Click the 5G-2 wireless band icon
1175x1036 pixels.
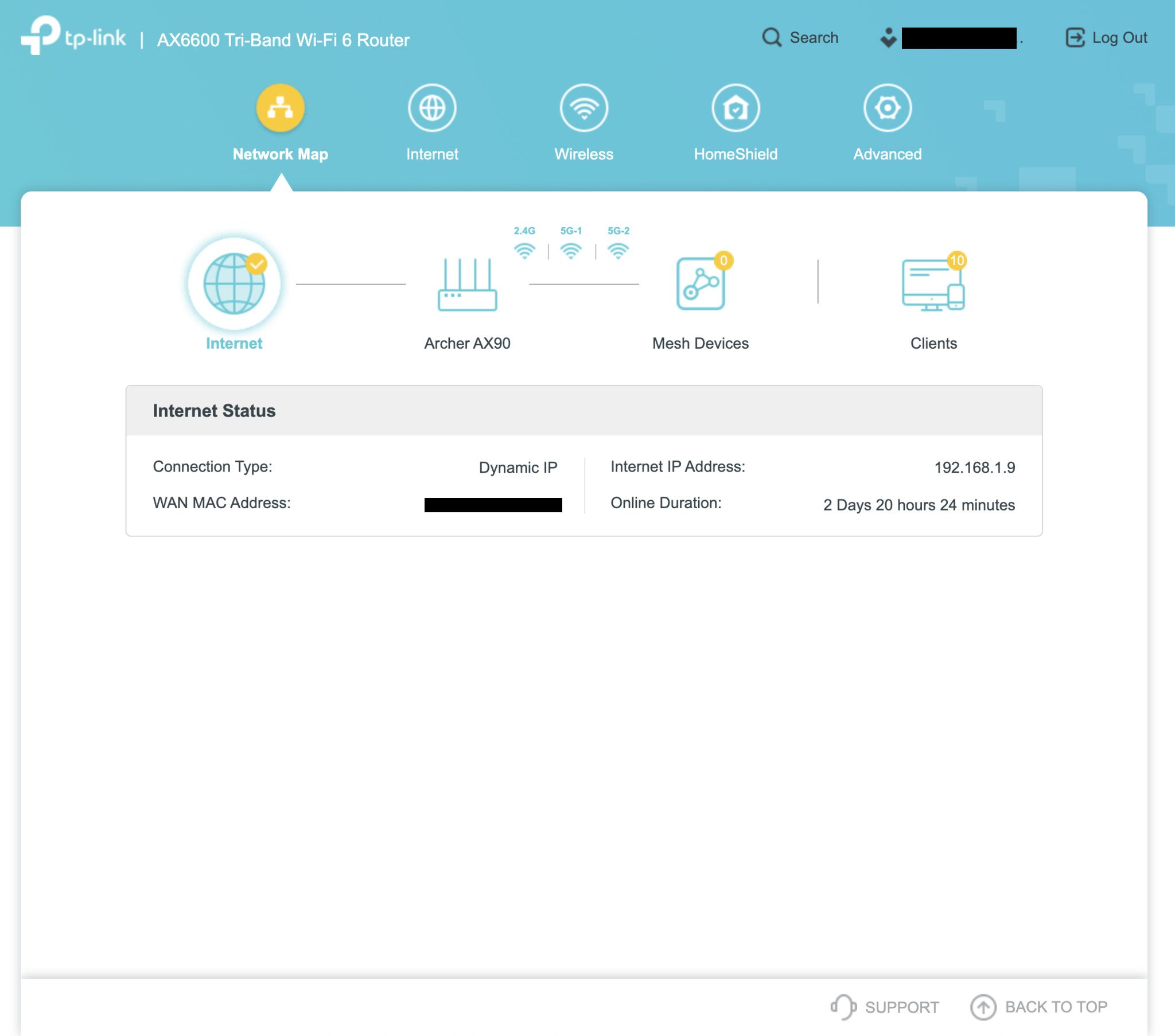tap(618, 250)
